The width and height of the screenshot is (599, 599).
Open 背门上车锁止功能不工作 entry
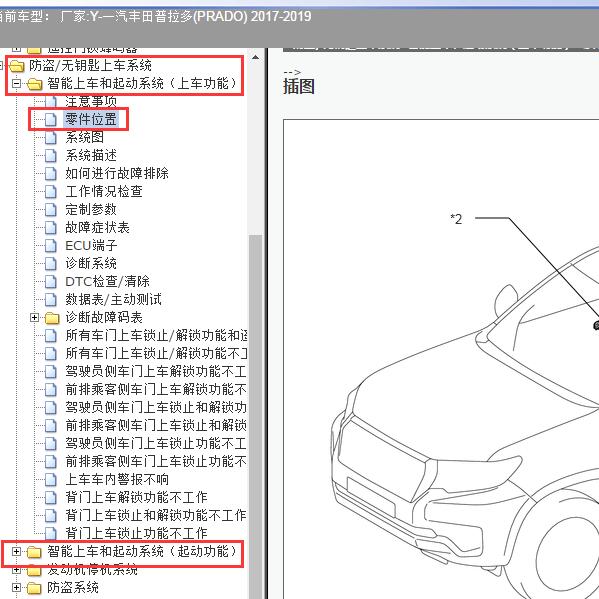point(136,533)
